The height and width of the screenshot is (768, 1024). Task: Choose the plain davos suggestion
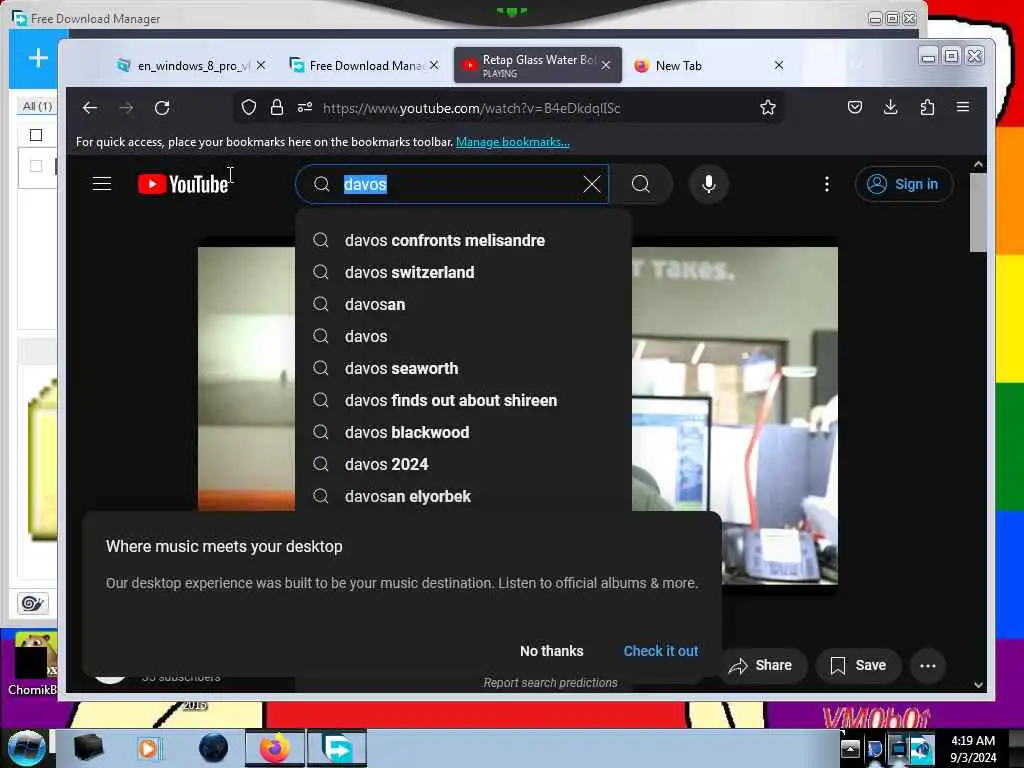(x=464, y=336)
